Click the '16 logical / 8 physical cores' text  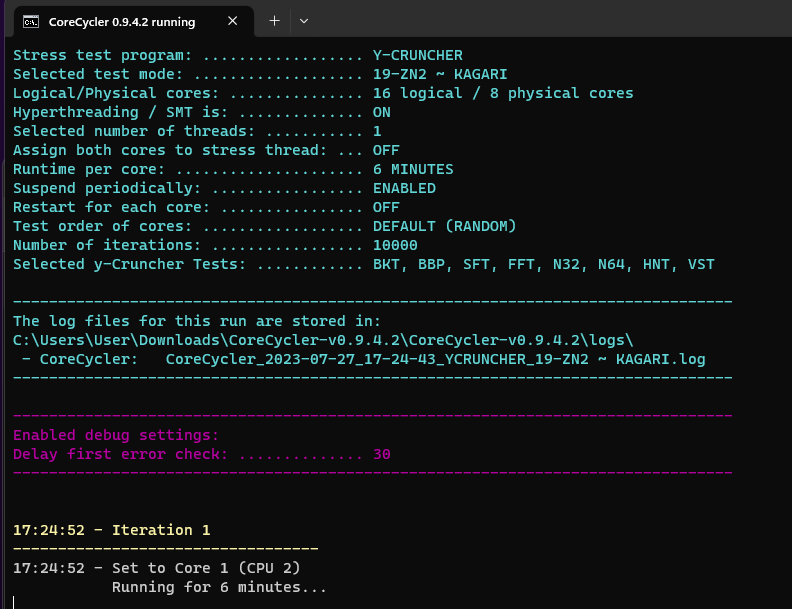click(503, 93)
